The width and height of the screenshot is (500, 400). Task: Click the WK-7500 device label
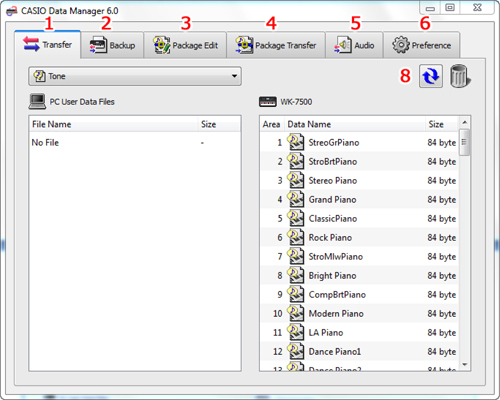[x=296, y=102]
